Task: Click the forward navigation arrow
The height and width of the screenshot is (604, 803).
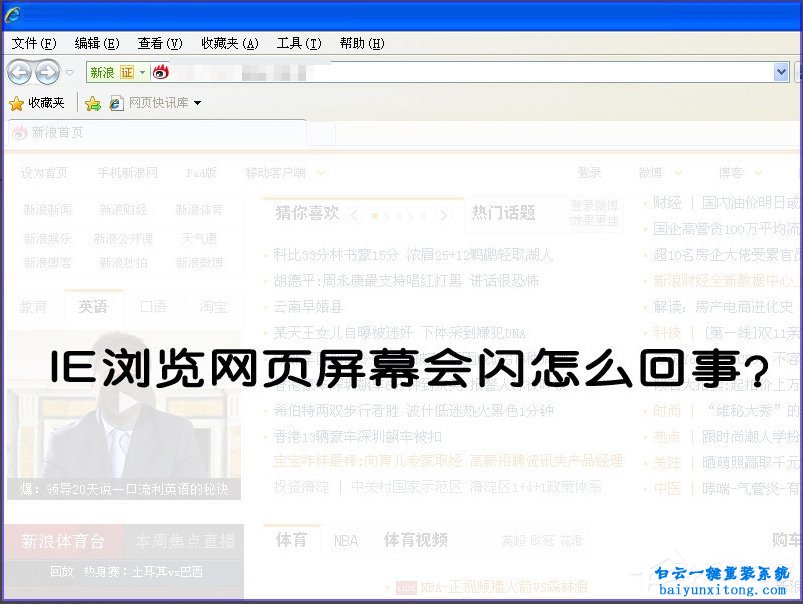Action: pyautogui.click(x=48, y=72)
